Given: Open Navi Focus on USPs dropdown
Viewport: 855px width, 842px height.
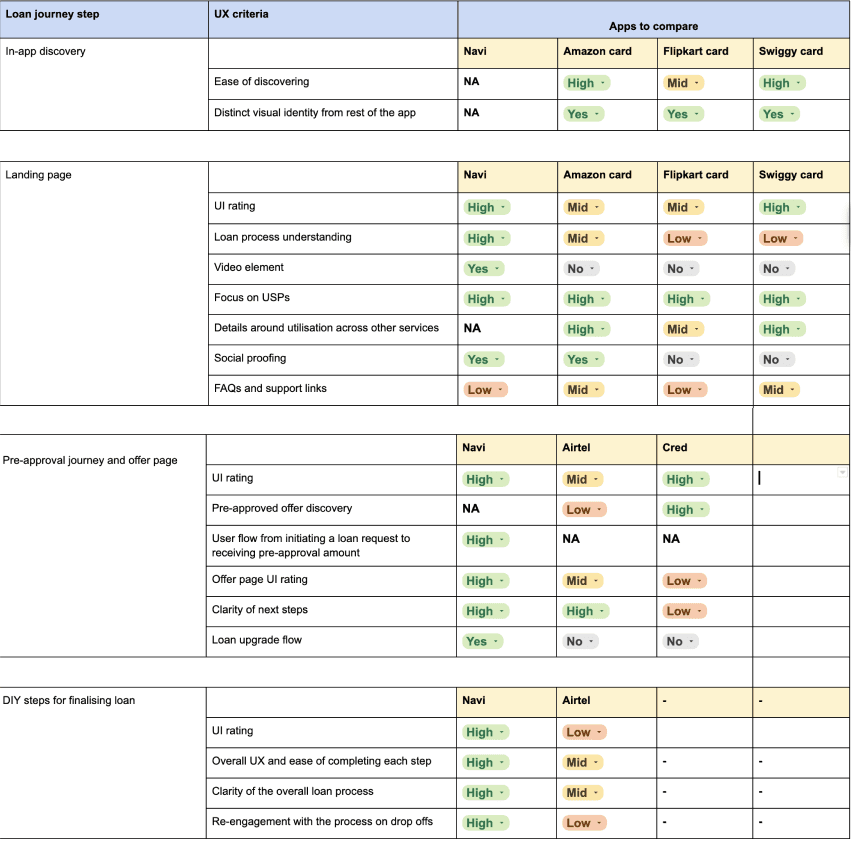Looking at the screenshot, I should (x=486, y=299).
